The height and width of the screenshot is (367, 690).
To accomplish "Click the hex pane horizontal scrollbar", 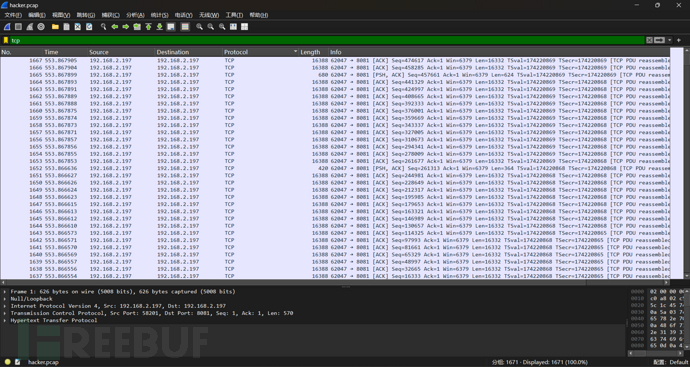I will pos(656,353).
